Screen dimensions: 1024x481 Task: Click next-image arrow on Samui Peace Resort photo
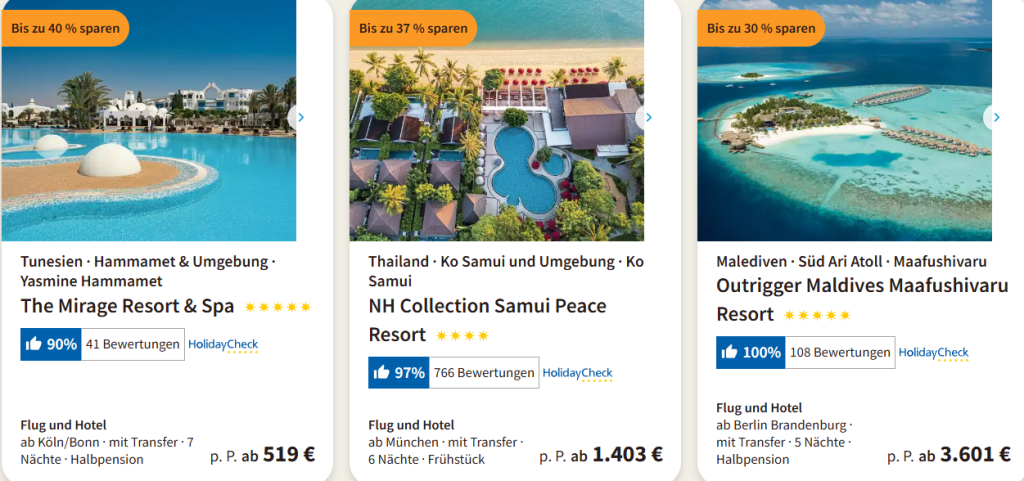point(647,118)
